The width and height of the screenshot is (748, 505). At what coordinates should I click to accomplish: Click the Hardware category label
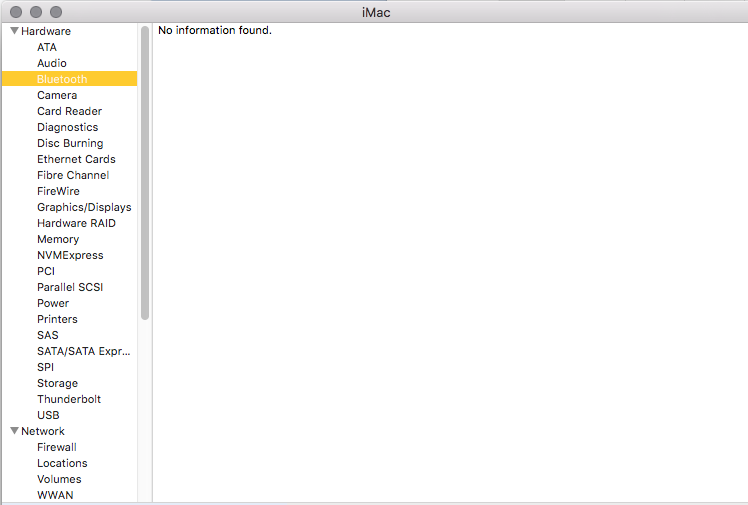(x=46, y=31)
